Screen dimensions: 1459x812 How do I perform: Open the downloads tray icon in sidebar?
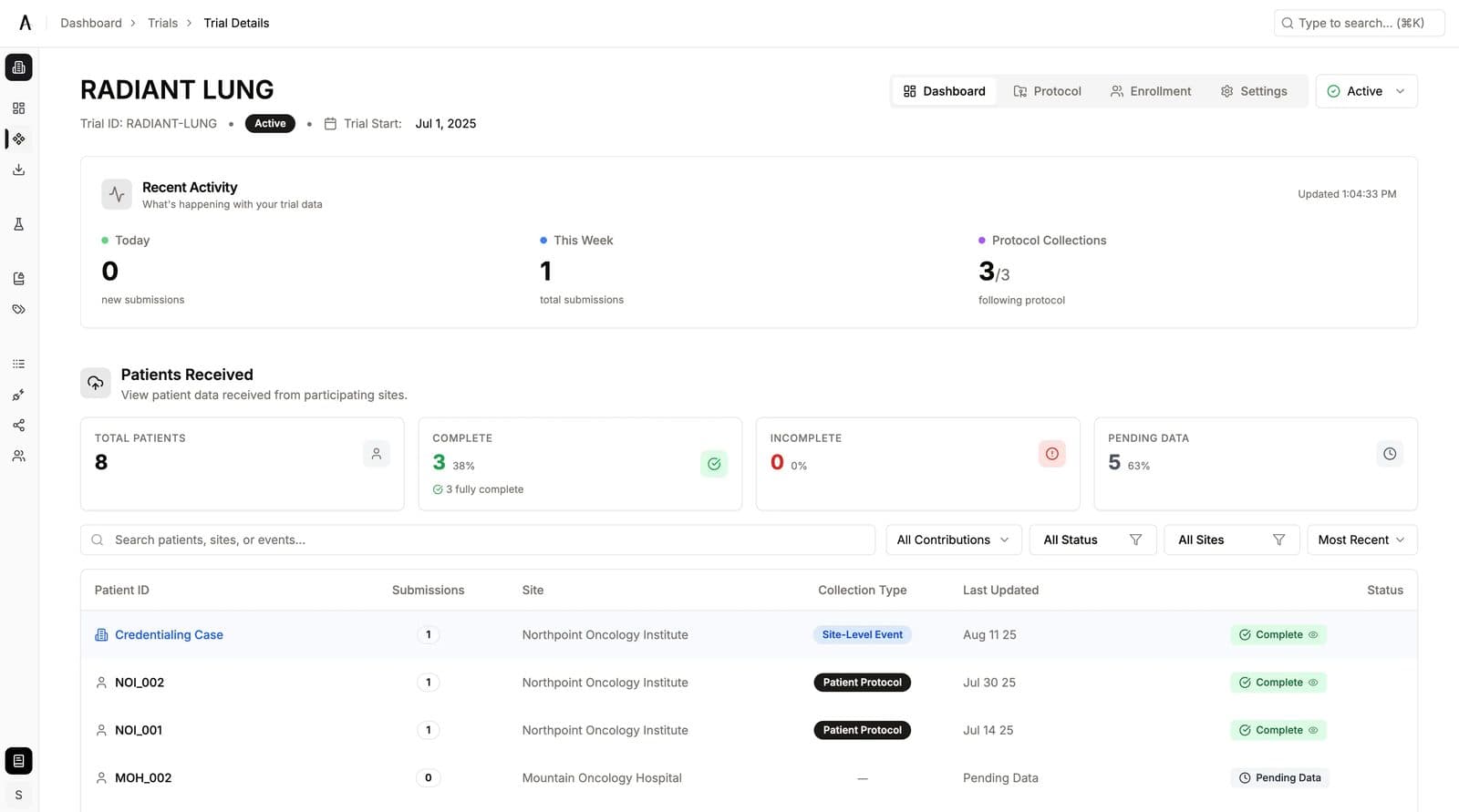[x=18, y=170]
